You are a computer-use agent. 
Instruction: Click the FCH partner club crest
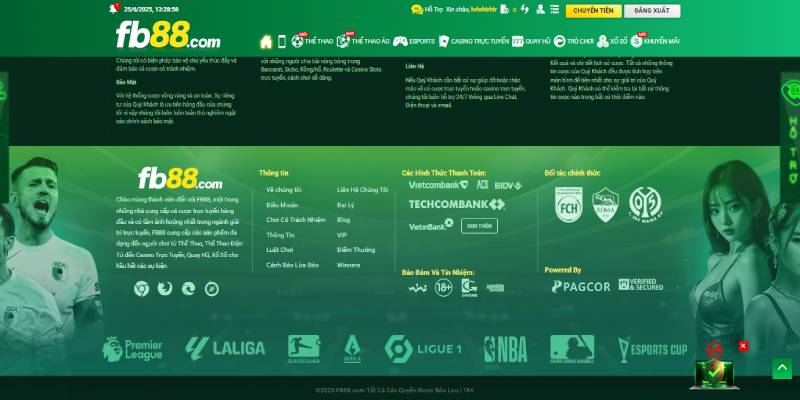pos(569,205)
